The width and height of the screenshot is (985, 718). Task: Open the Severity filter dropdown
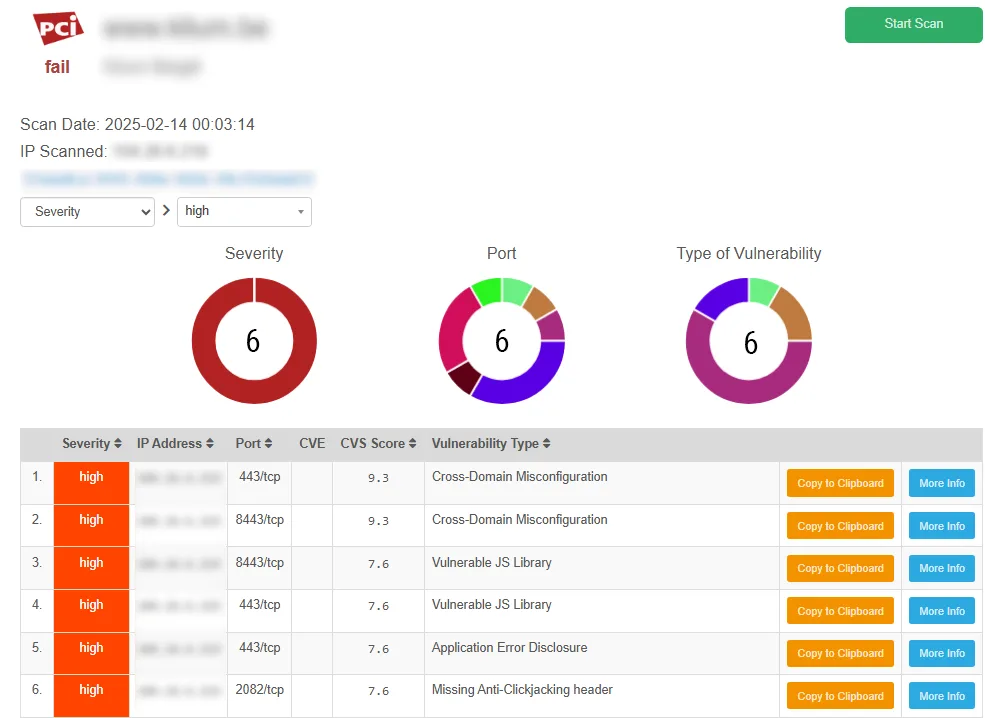coord(87,212)
